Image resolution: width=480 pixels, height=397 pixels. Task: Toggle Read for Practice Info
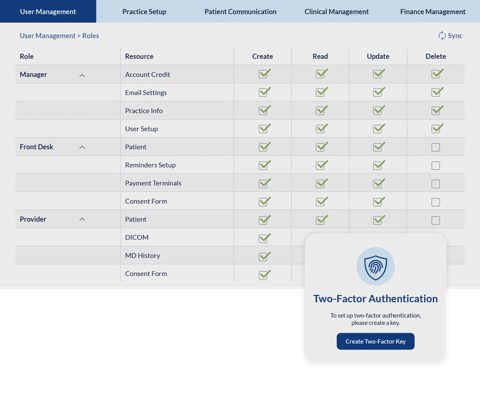[322, 110]
